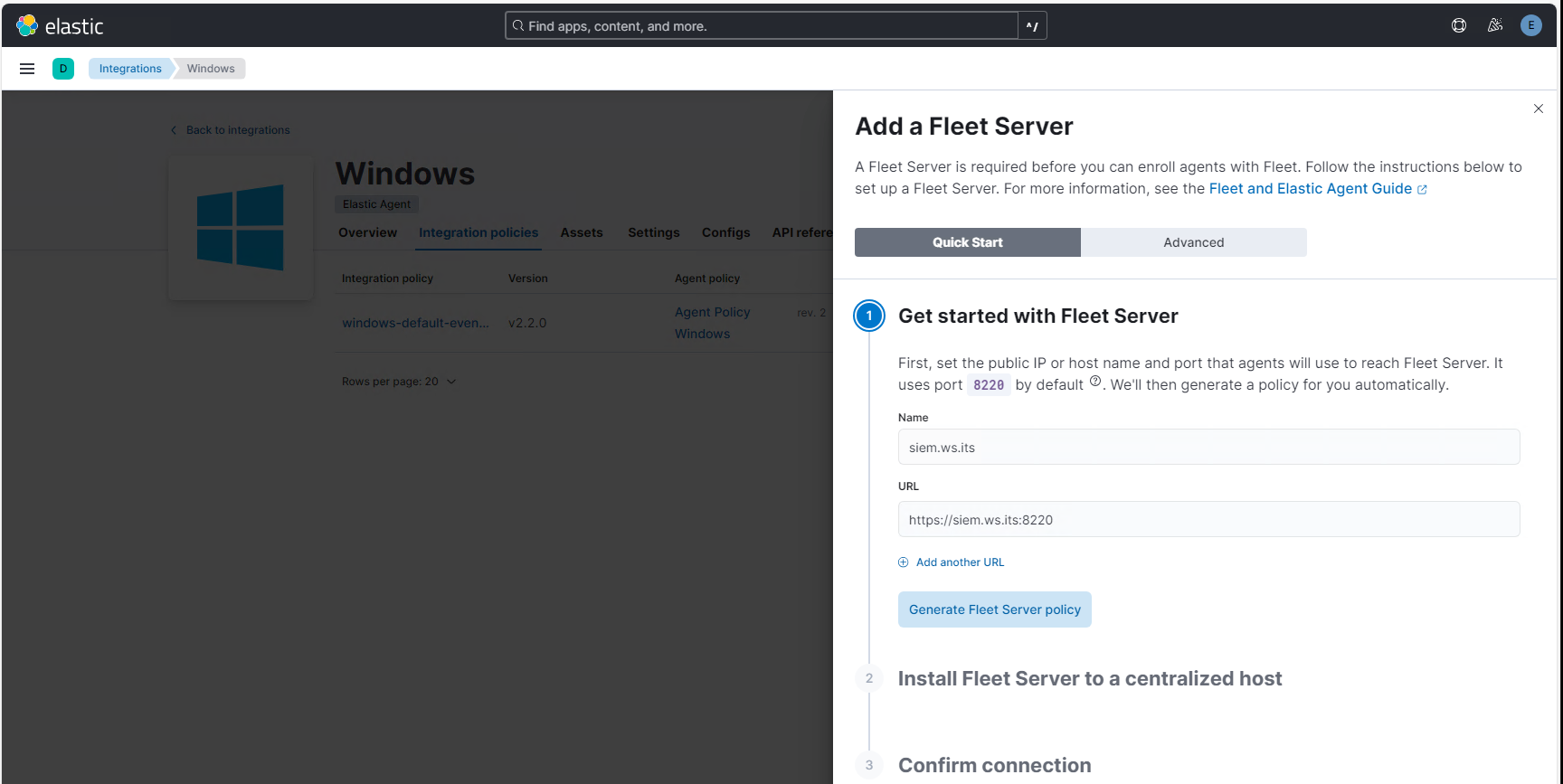Open the hamburger navigation menu

27,69
